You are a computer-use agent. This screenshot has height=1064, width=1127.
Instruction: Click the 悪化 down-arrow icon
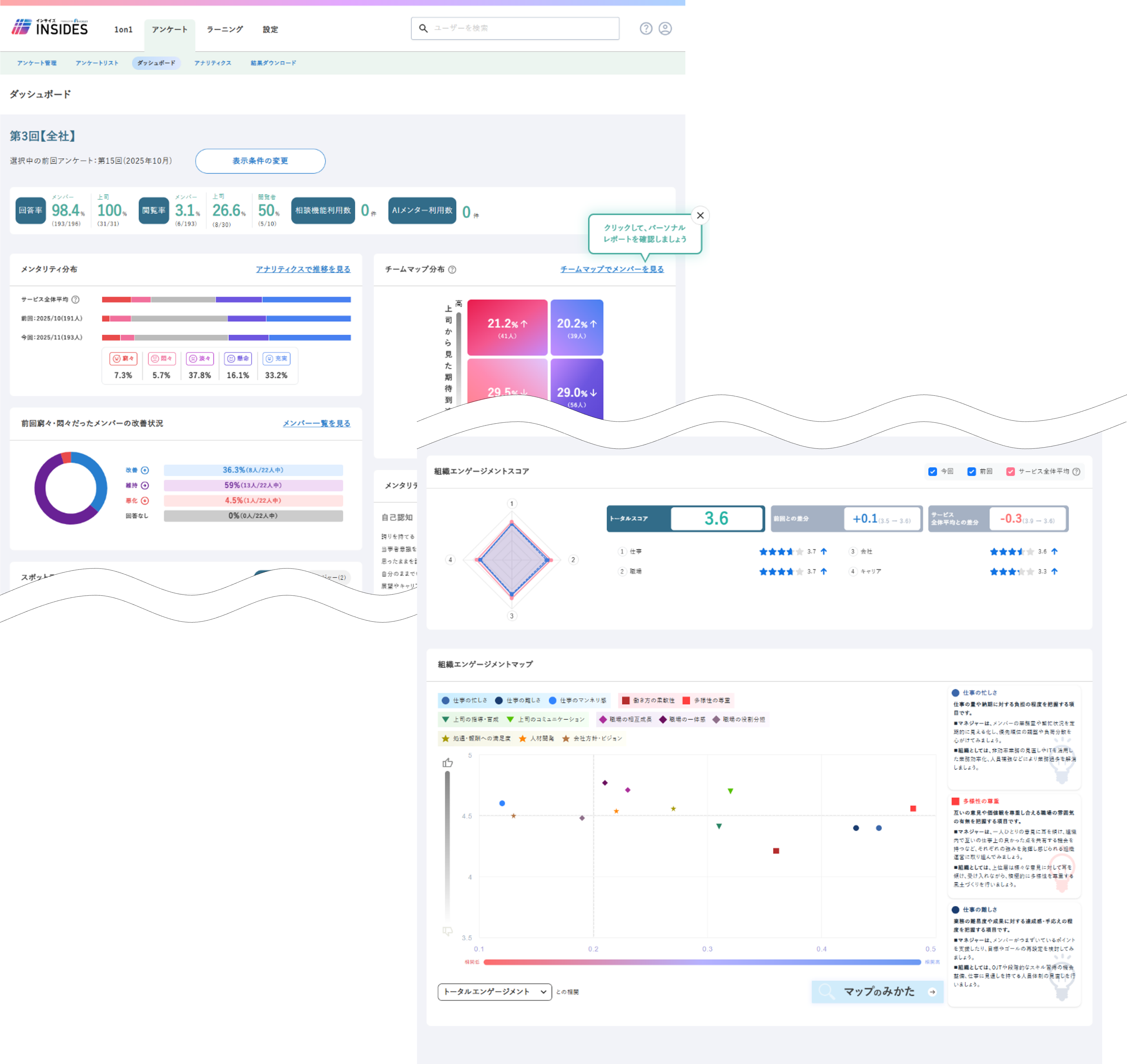pyautogui.click(x=145, y=501)
